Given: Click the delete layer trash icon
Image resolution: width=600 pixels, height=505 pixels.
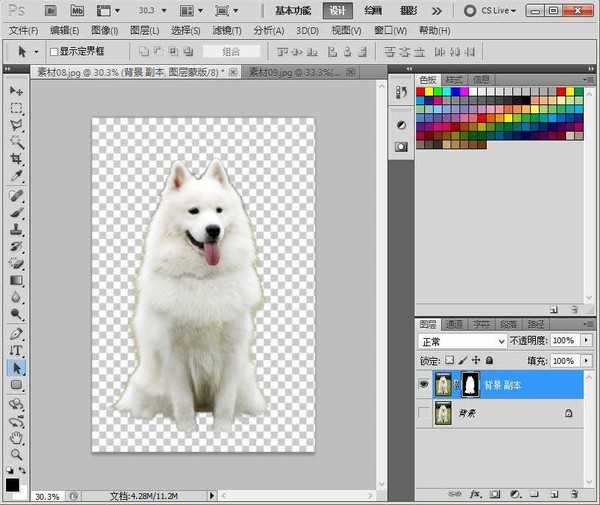Looking at the screenshot, I should coord(573,494).
